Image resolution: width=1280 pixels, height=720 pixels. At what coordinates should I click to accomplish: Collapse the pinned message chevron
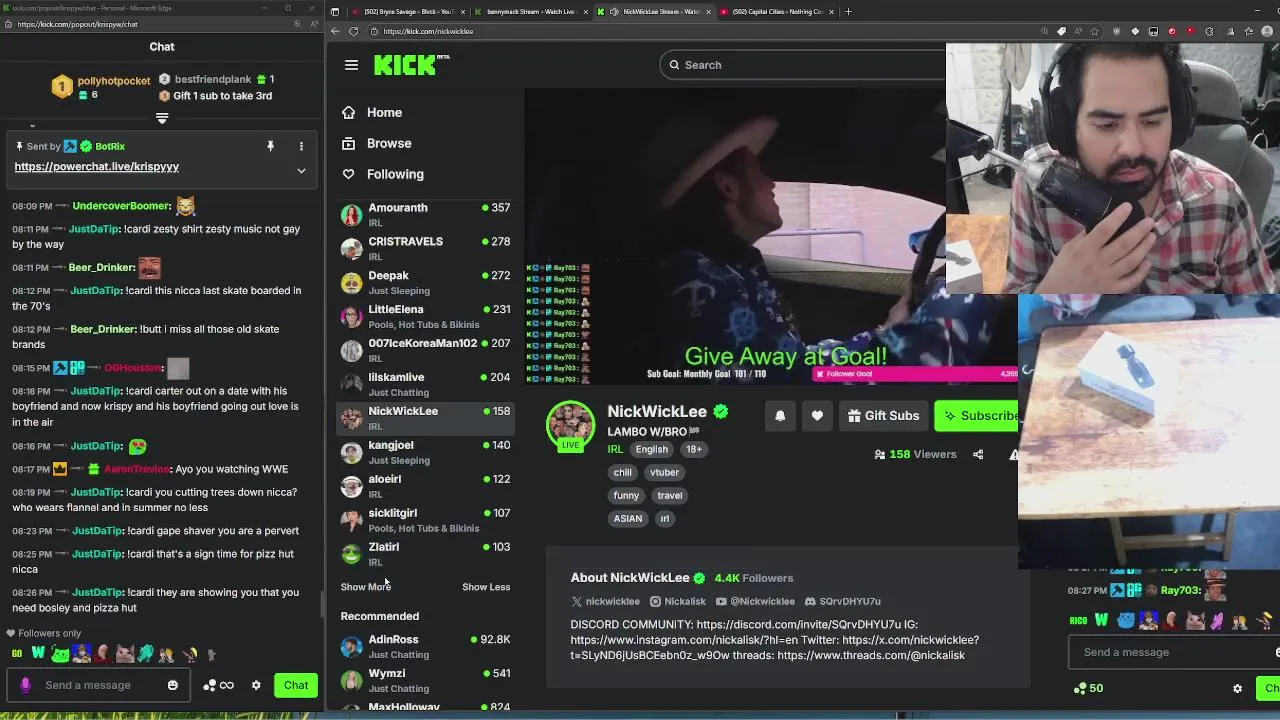(x=301, y=171)
